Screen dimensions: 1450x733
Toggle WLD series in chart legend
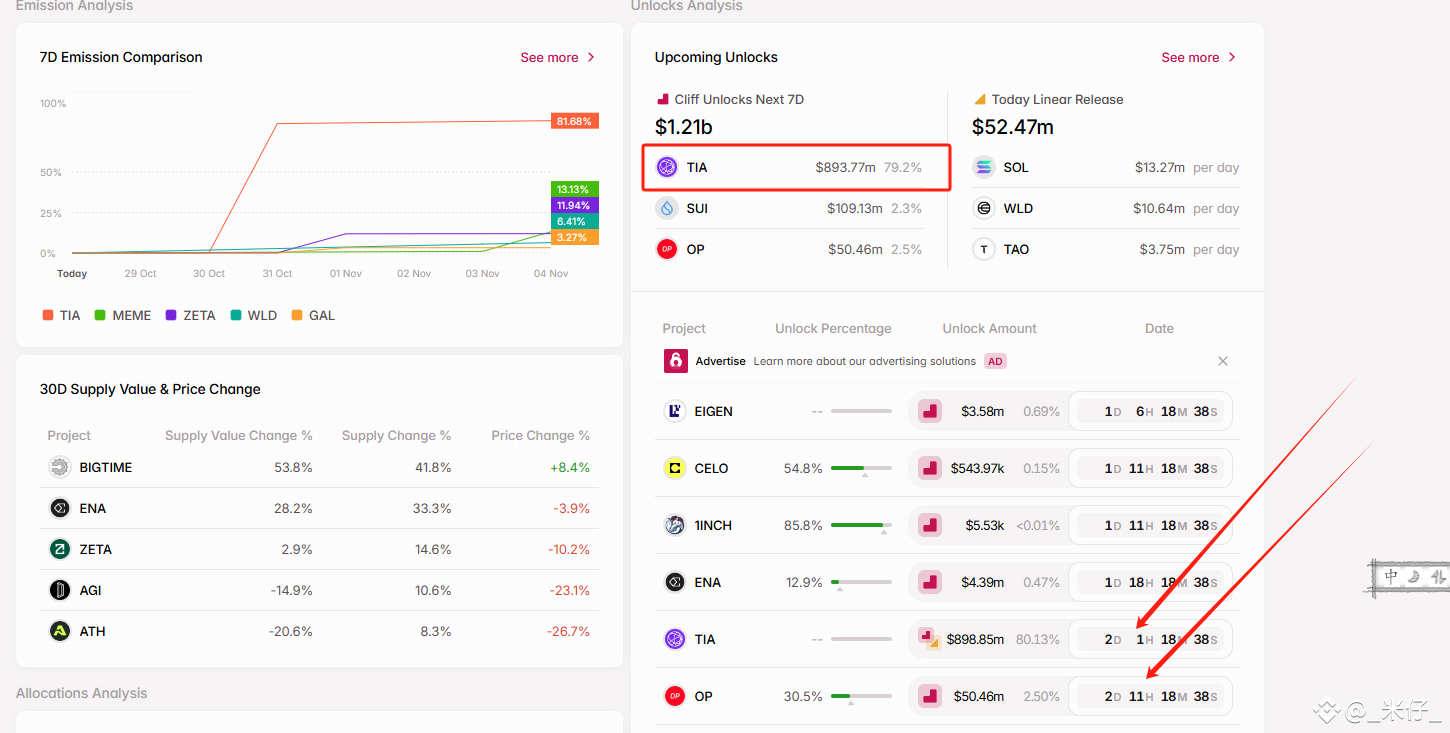coord(254,315)
